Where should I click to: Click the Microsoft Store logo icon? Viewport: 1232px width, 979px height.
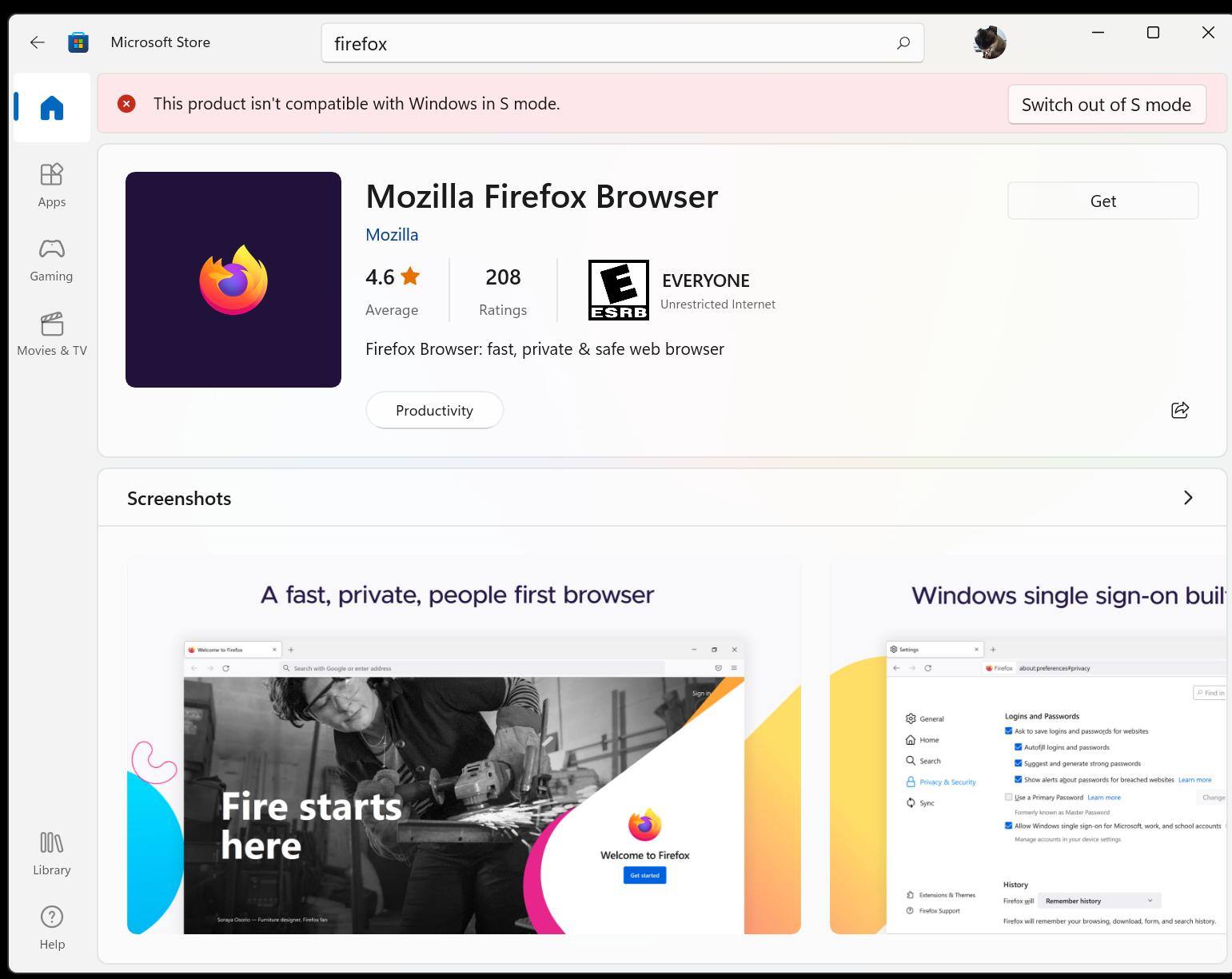click(78, 42)
